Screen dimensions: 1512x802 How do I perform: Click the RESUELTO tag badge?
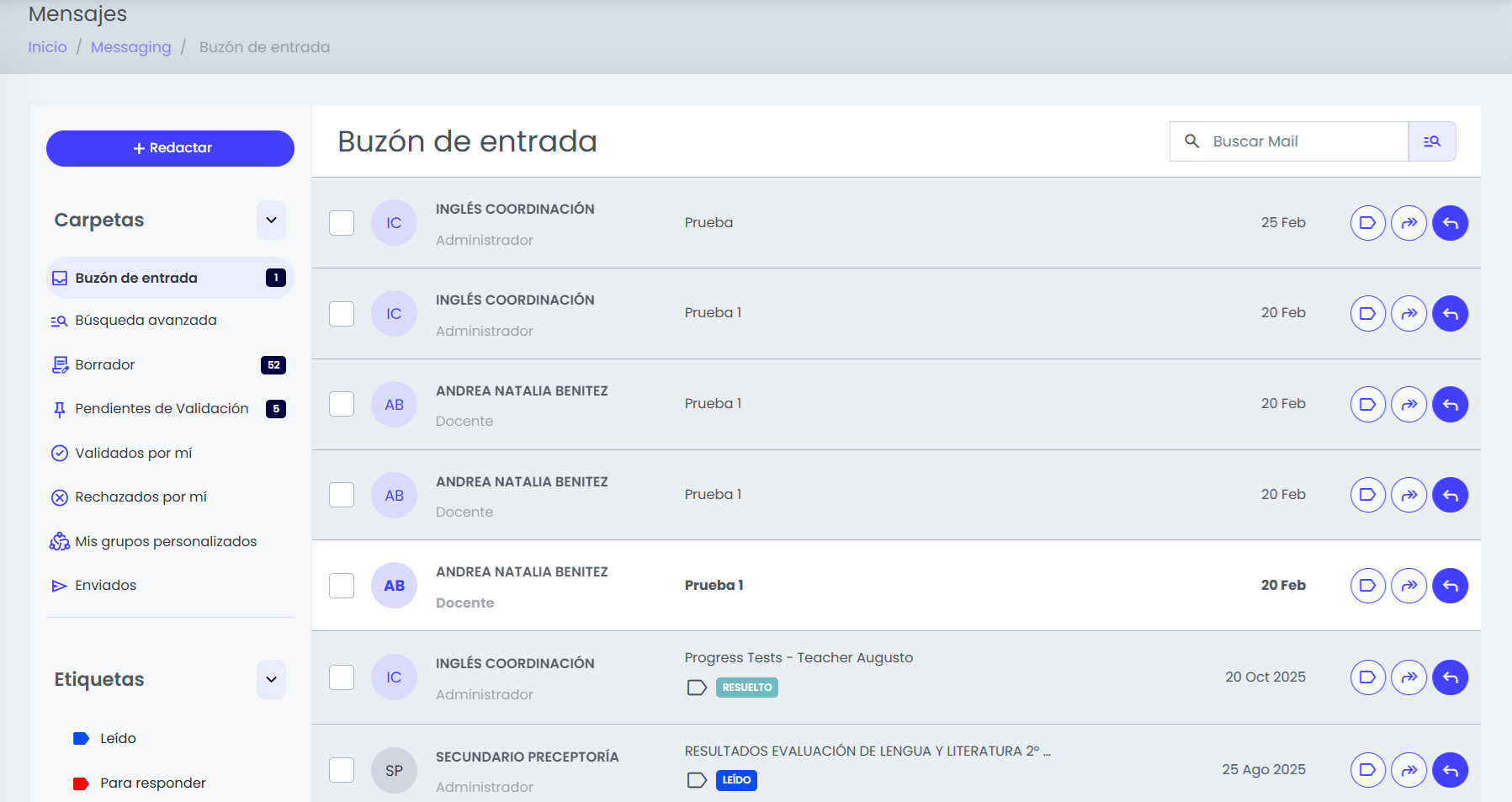click(x=747, y=688)
